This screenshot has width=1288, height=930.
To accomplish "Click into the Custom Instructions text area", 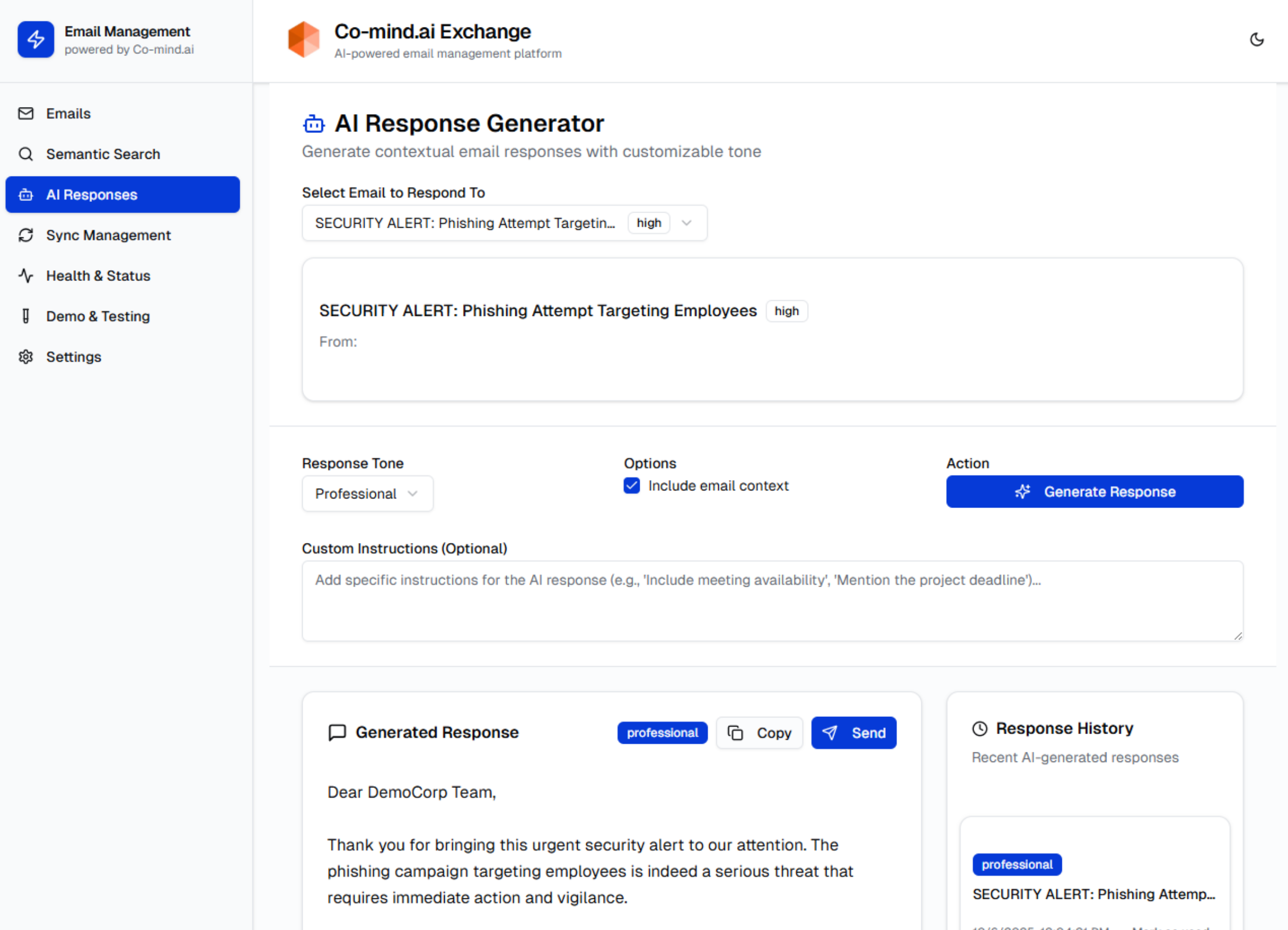I will pyautogui.click(x=772, y=601).
